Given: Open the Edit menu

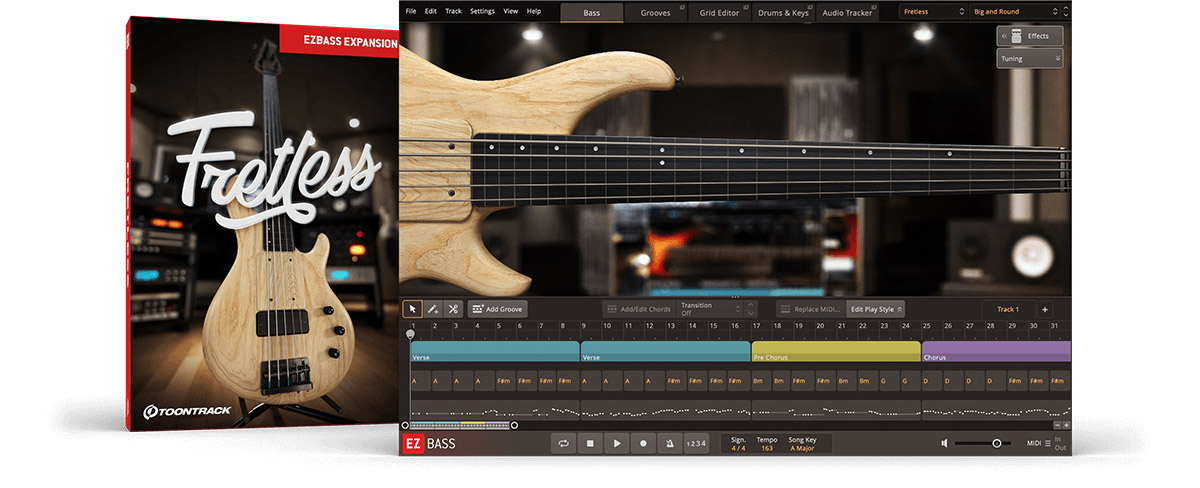Looking at the screenshot, I should (431, 11).
